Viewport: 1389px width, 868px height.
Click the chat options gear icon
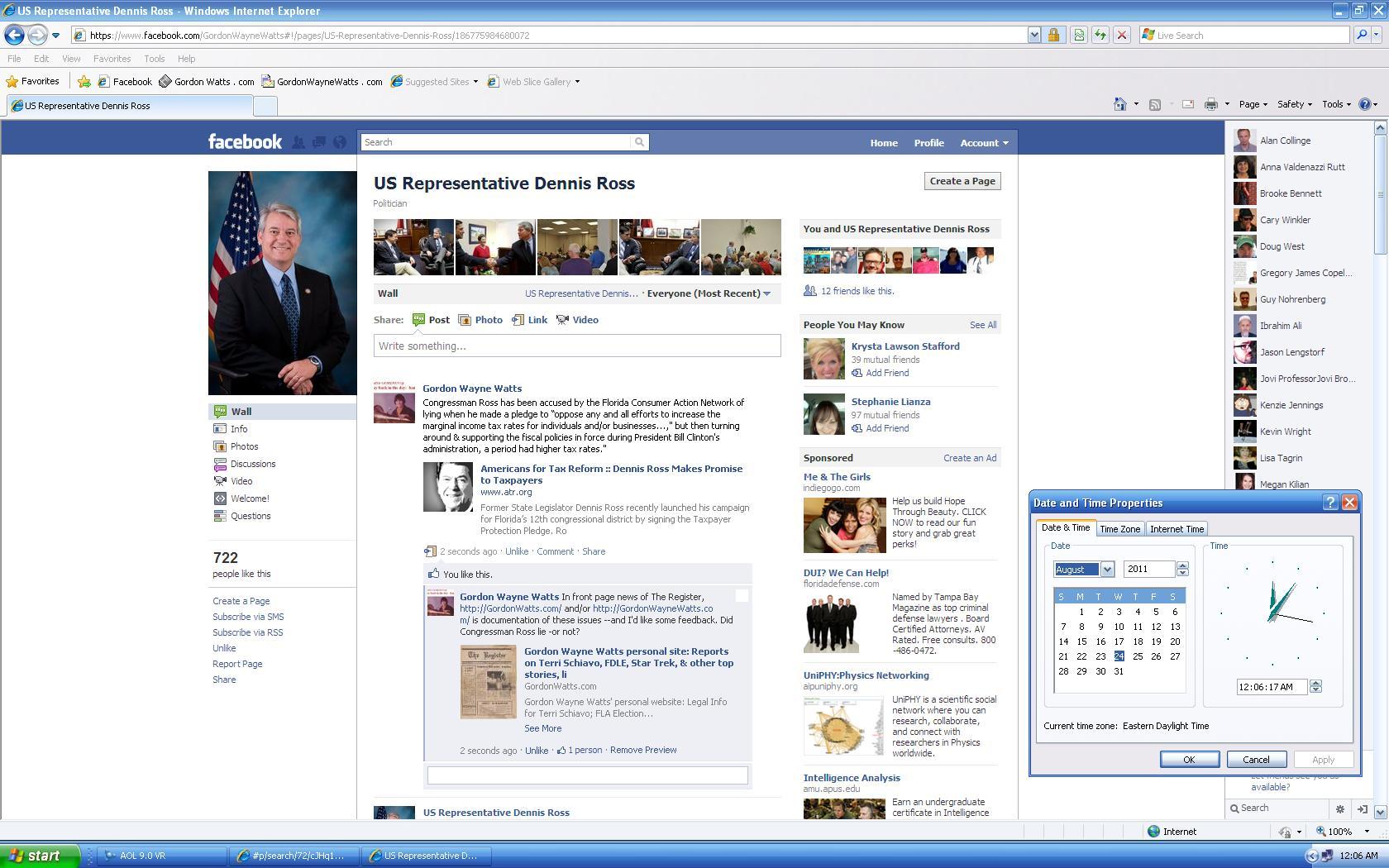(x=1340, y=808)
